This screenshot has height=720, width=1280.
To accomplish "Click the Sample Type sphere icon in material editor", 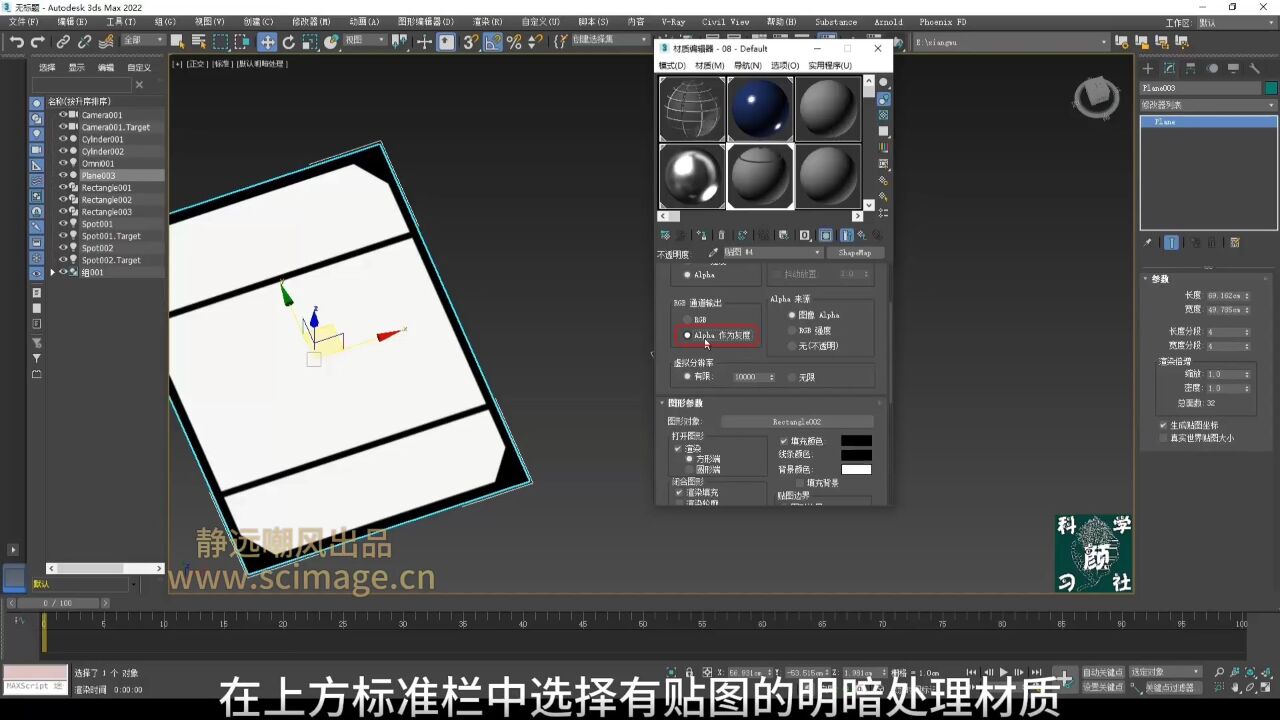I will (x=883, y=83).
